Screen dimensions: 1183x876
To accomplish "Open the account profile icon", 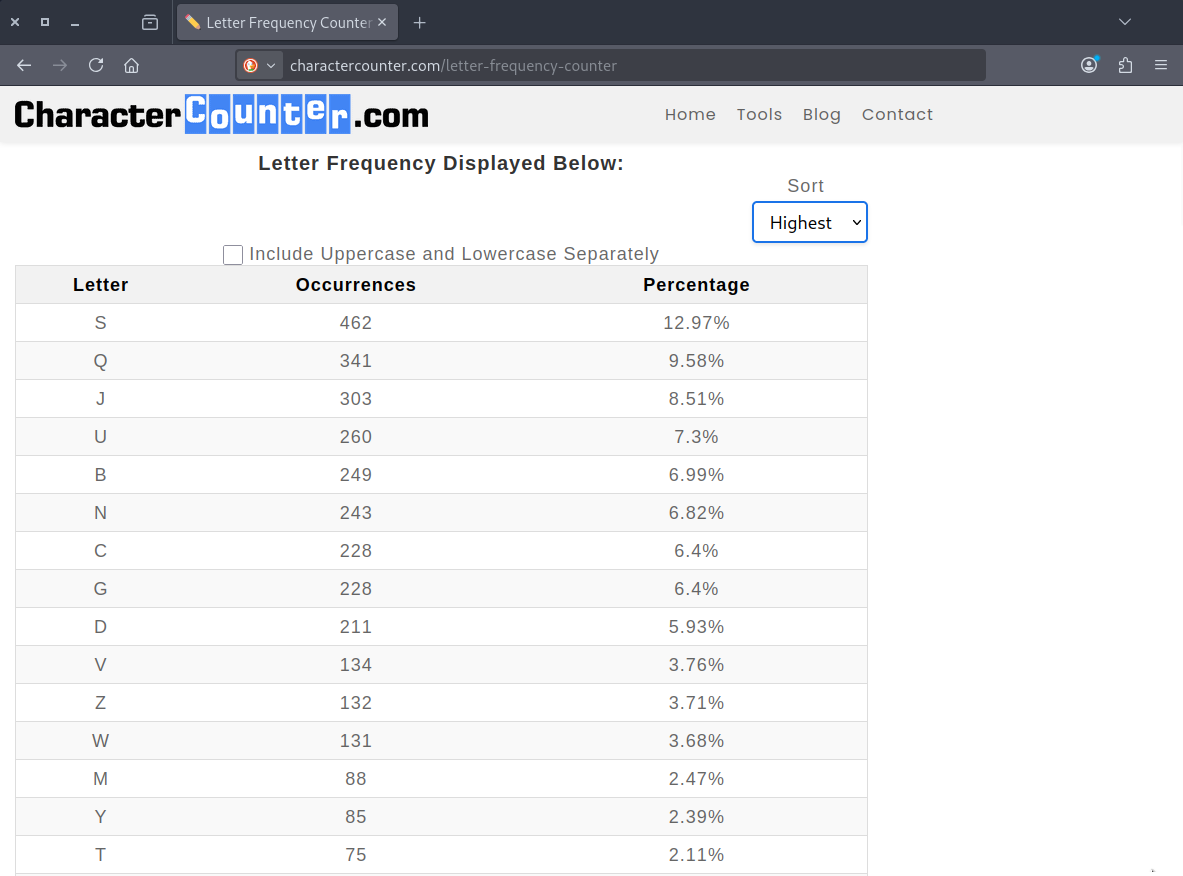I will (x=1089, y=65).
